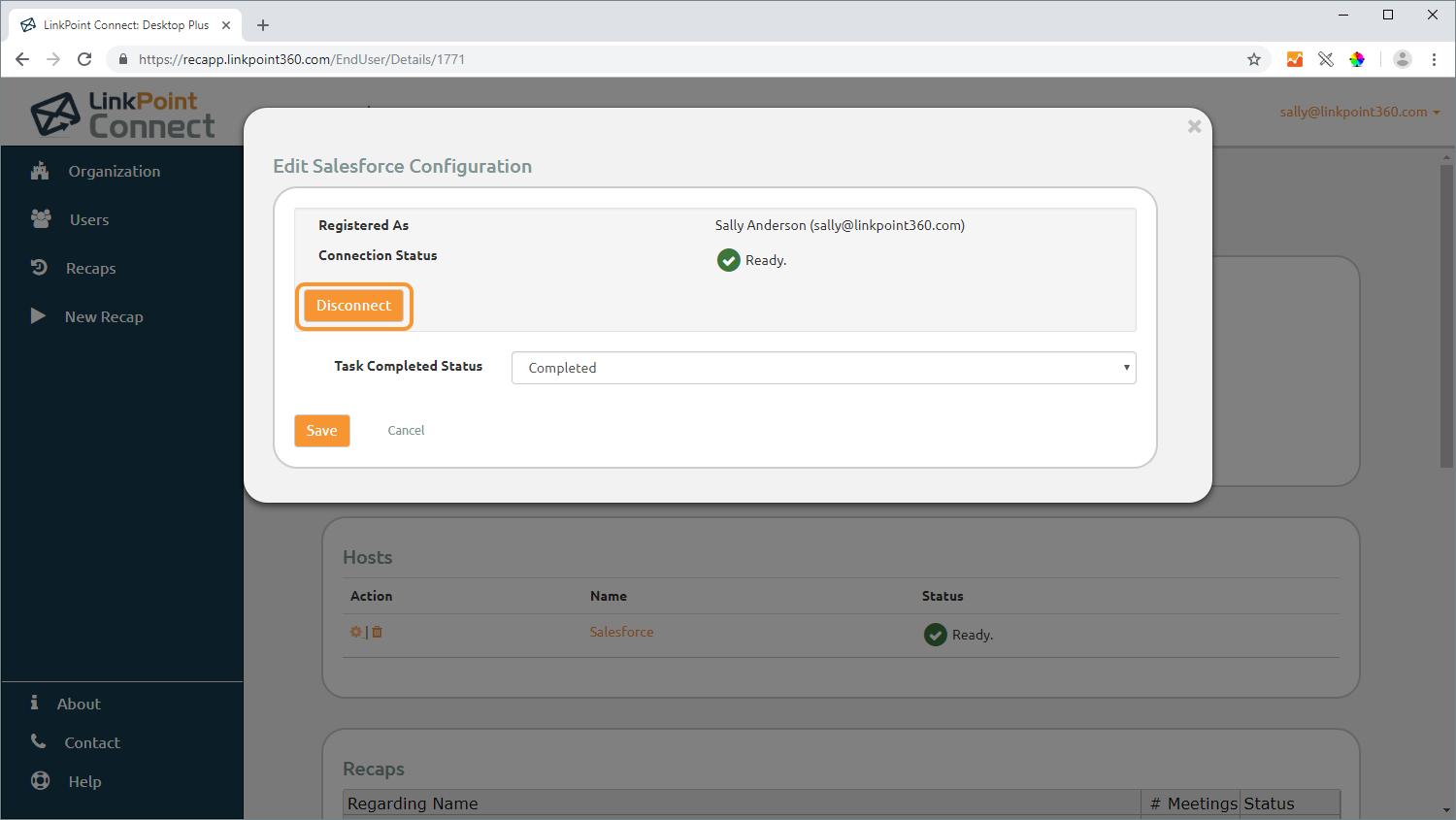
Task: Click the Hosts table Ready check icon
Action: tap(936, 635)
